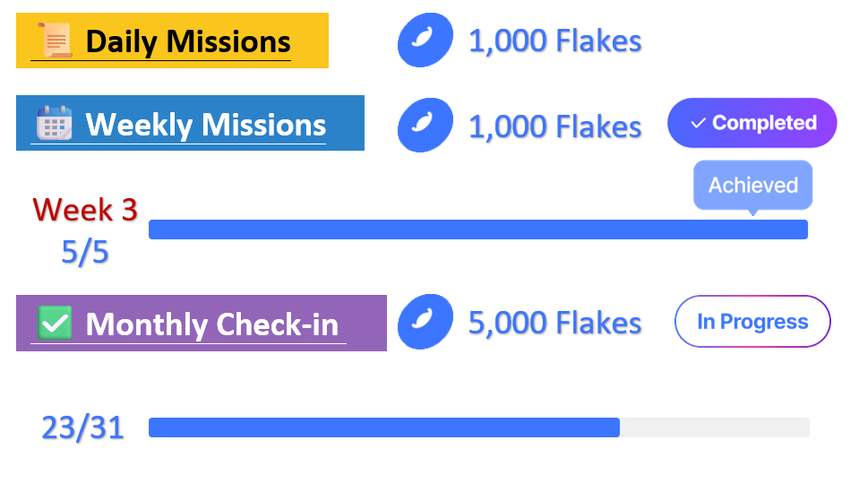850x485 pixels.
Task: Click the Achieved tooltip bubble
Action: [753, 185]
